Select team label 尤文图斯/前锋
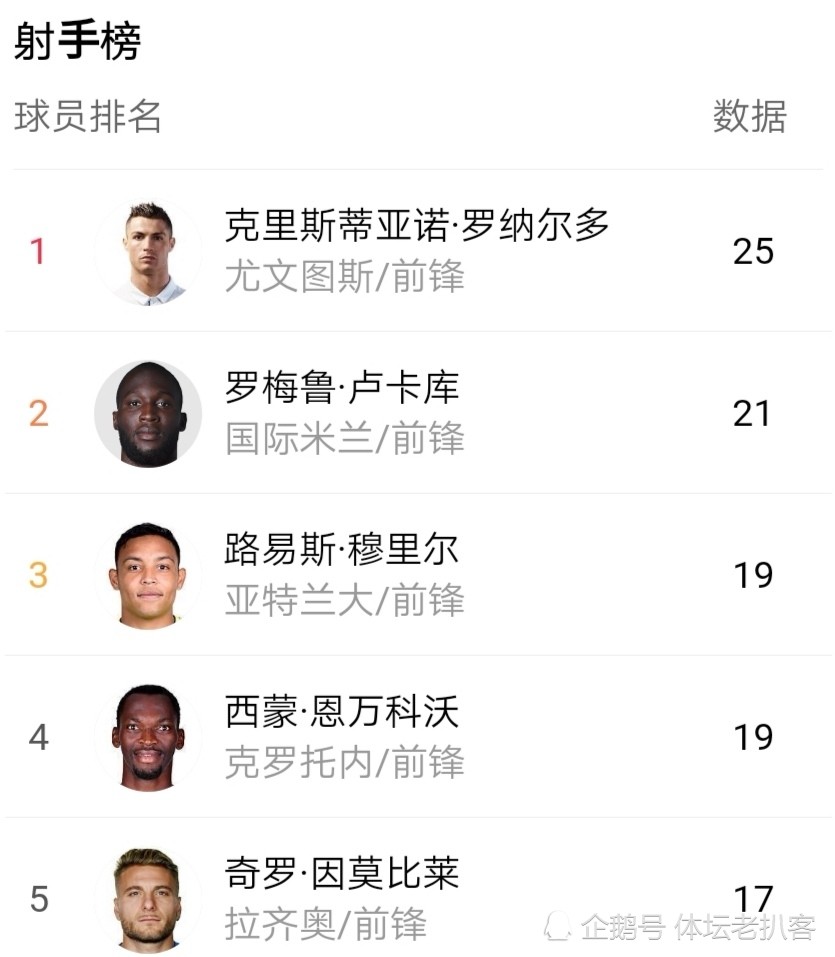This screenshot has width=835, height=957. click(x=345, y=276)
